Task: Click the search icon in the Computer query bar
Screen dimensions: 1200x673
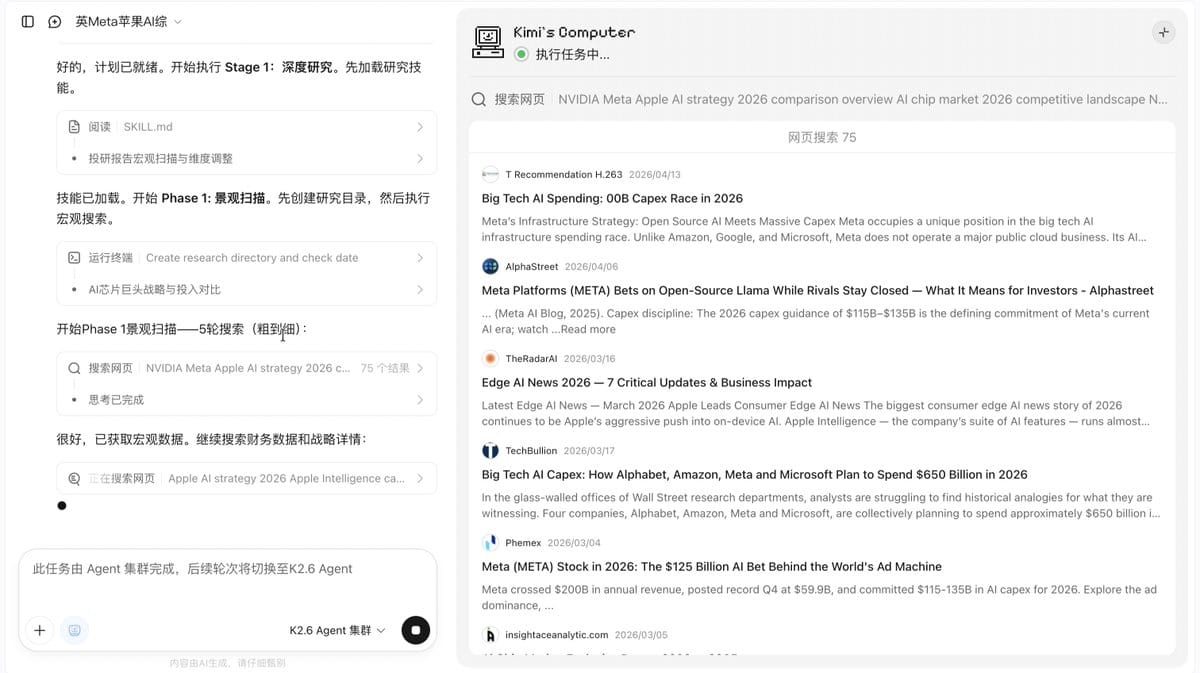Action: coord(479,99)
